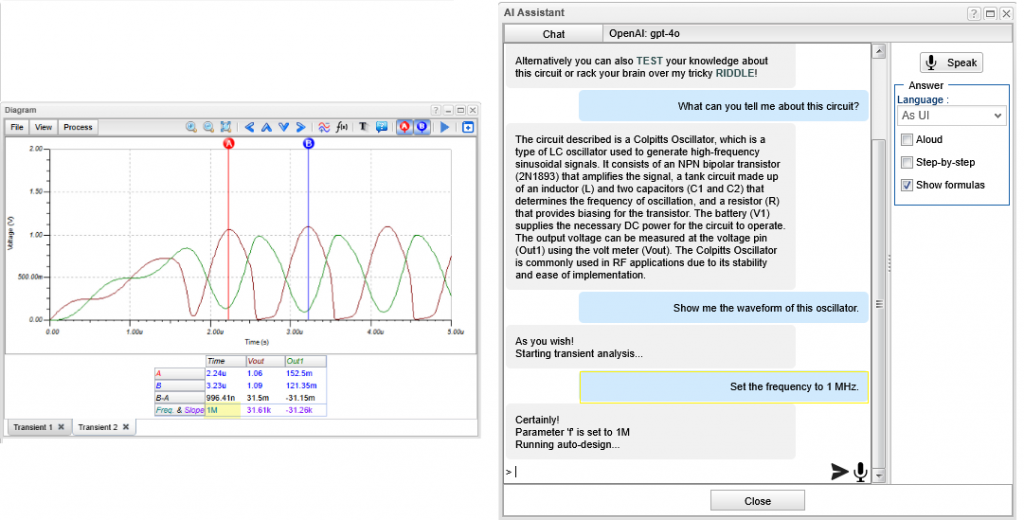1024x520 pixels.
Task: Click the blue play run icon
Action: [445, 127]
